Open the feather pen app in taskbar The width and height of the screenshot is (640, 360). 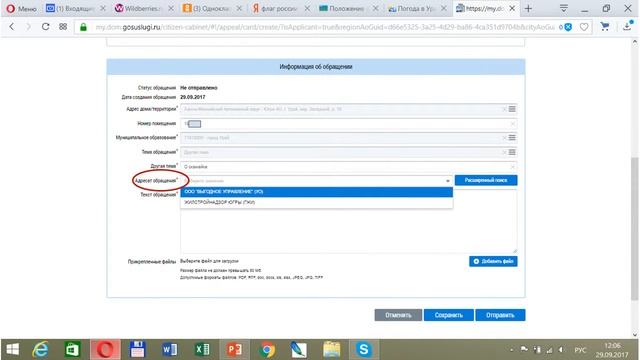299,350
